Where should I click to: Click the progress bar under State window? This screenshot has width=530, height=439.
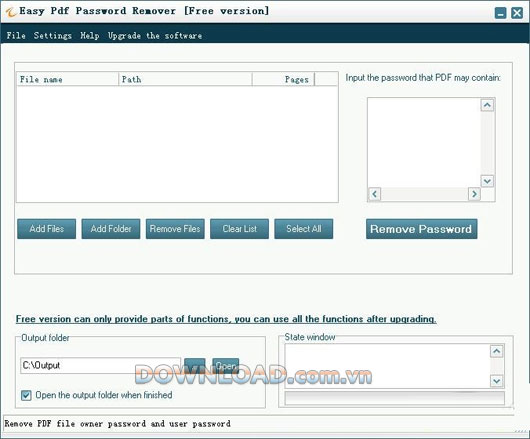coord(394,398)
